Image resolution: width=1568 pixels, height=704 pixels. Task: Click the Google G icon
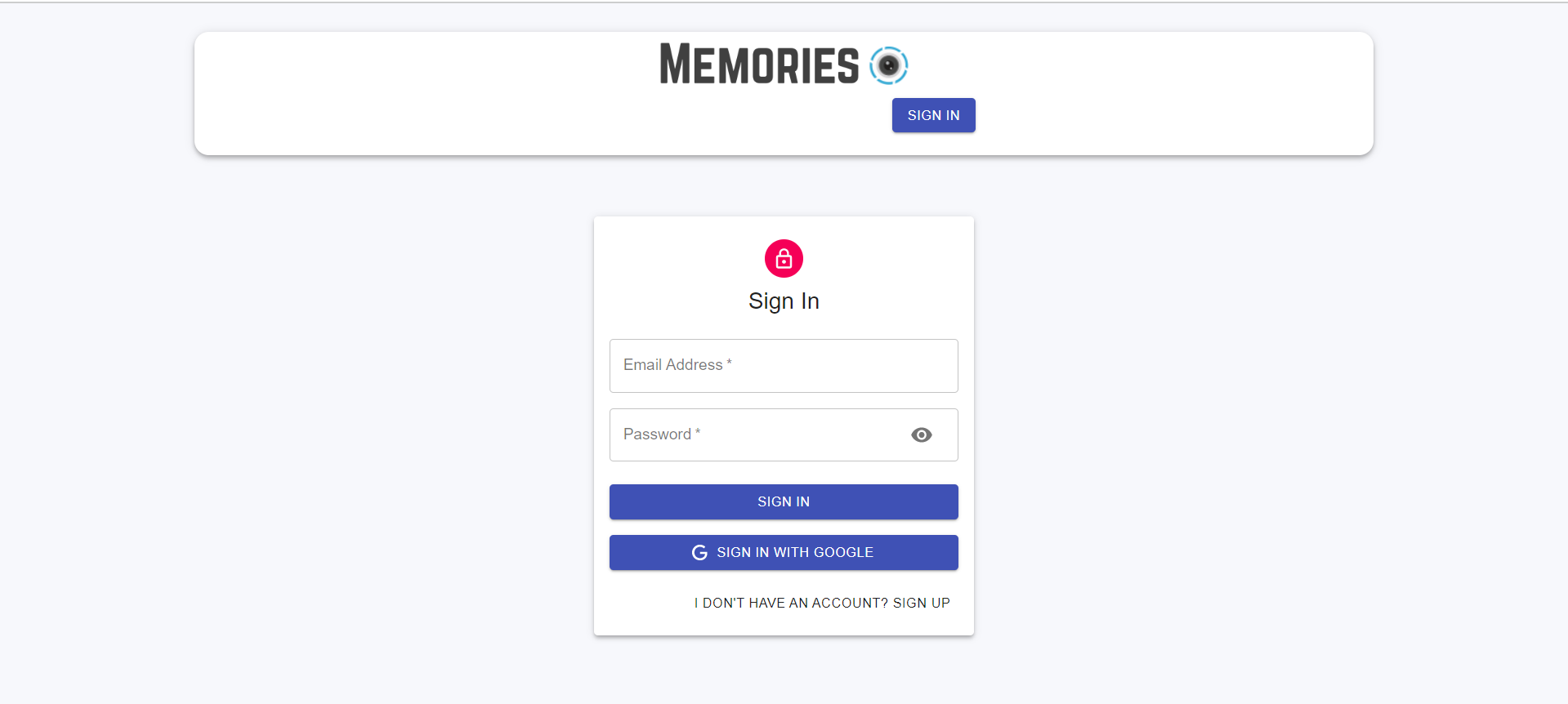[699, 552]
